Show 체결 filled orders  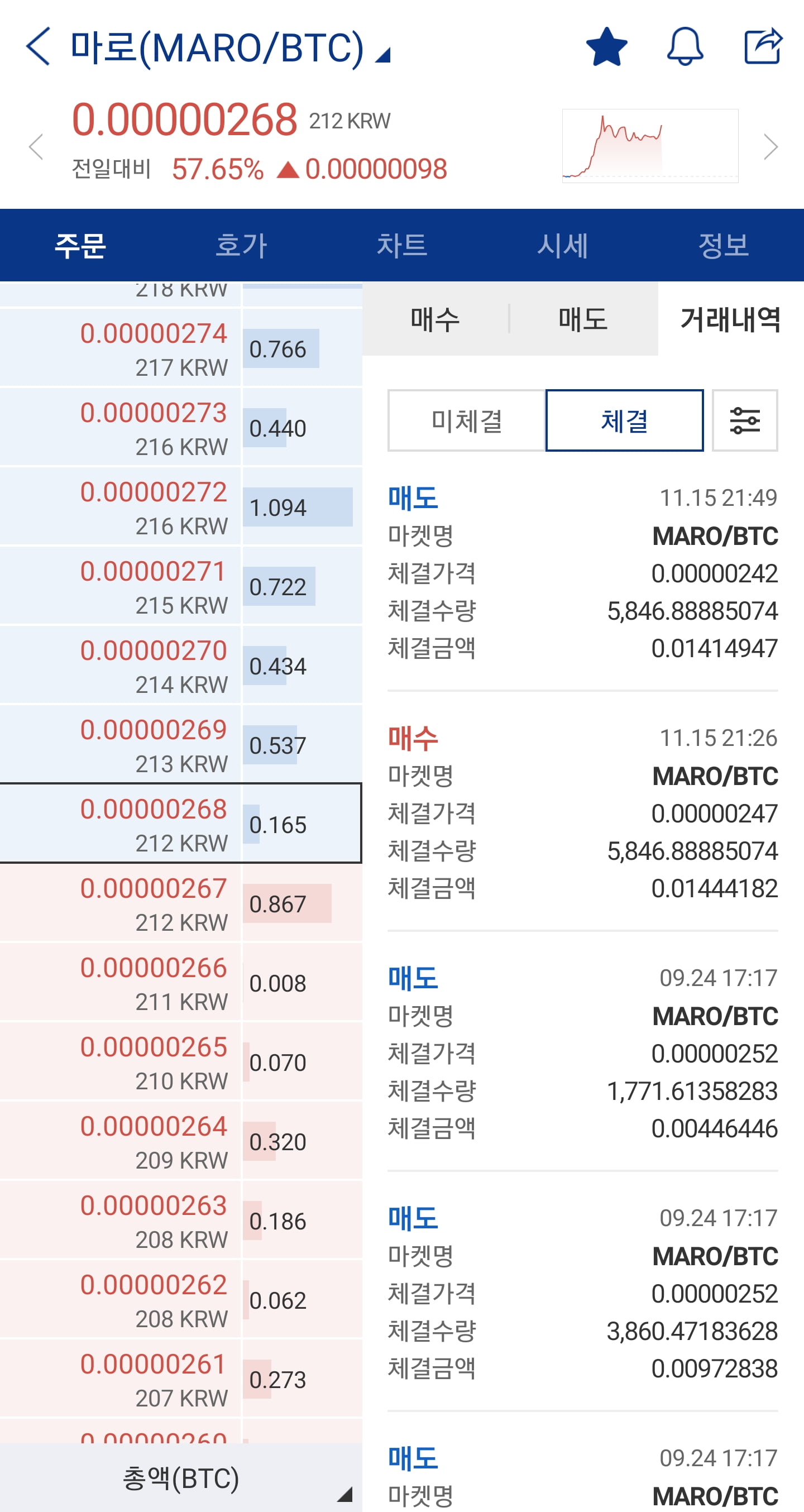click(624, 420)
